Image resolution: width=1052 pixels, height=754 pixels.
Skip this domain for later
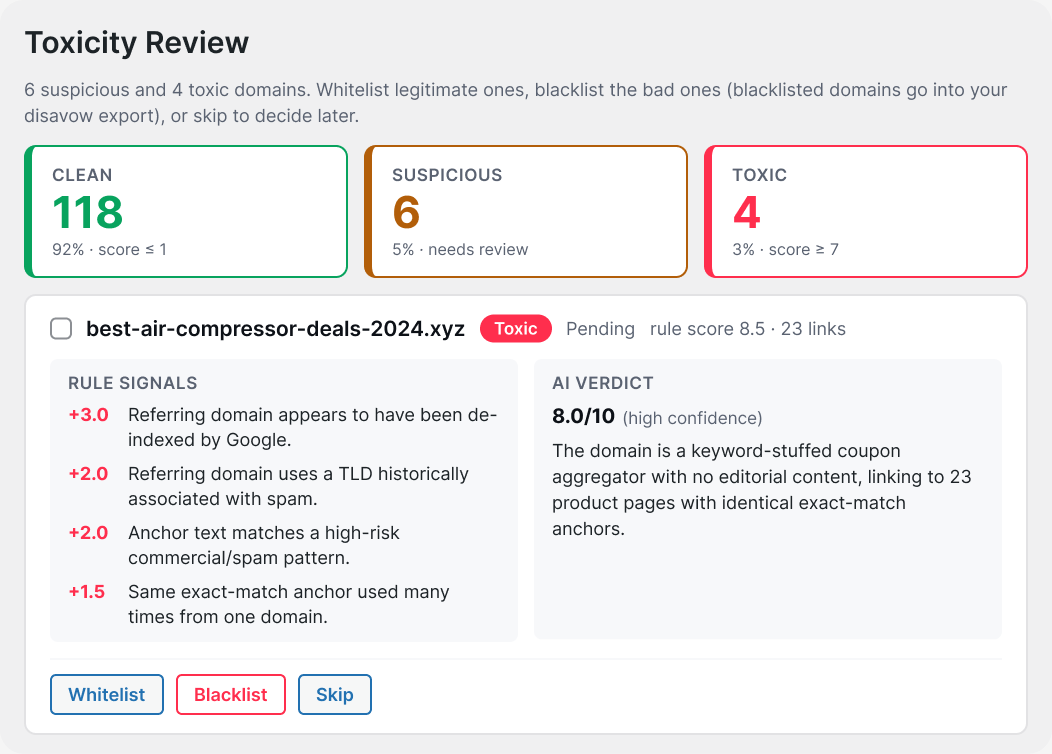(335, 694)
